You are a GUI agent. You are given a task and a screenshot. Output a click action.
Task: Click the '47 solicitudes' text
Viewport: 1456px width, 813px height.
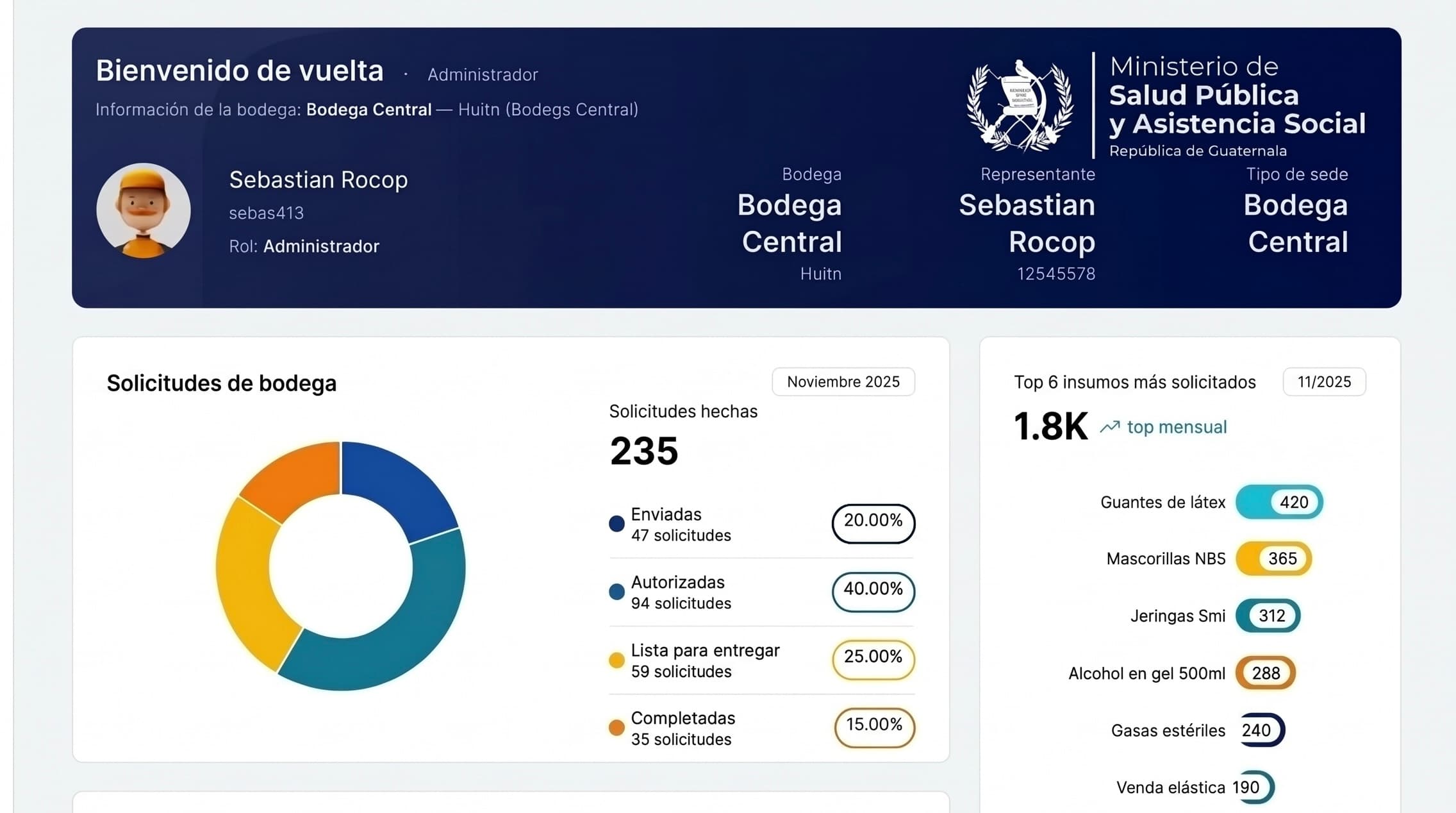(x=681, y=535)
